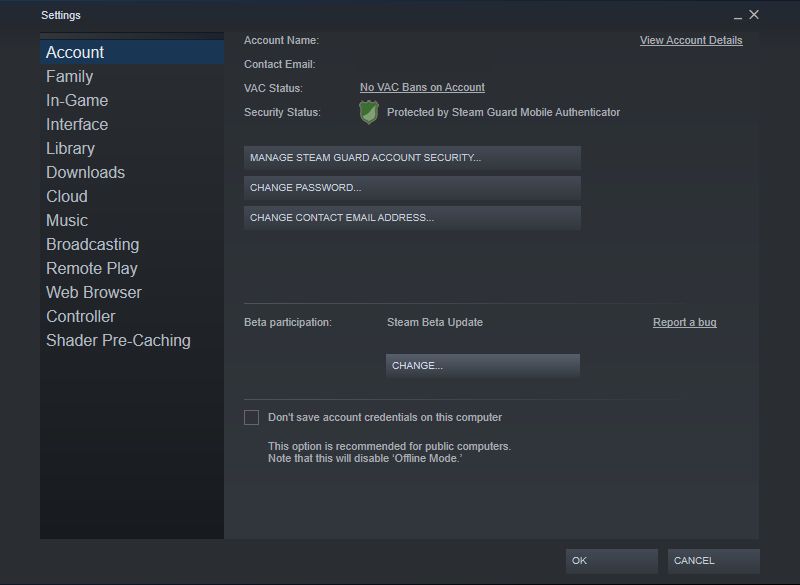The width and height of the screenshot is (800, 585).
Task: Click the Change Password button
Action: 412,188
